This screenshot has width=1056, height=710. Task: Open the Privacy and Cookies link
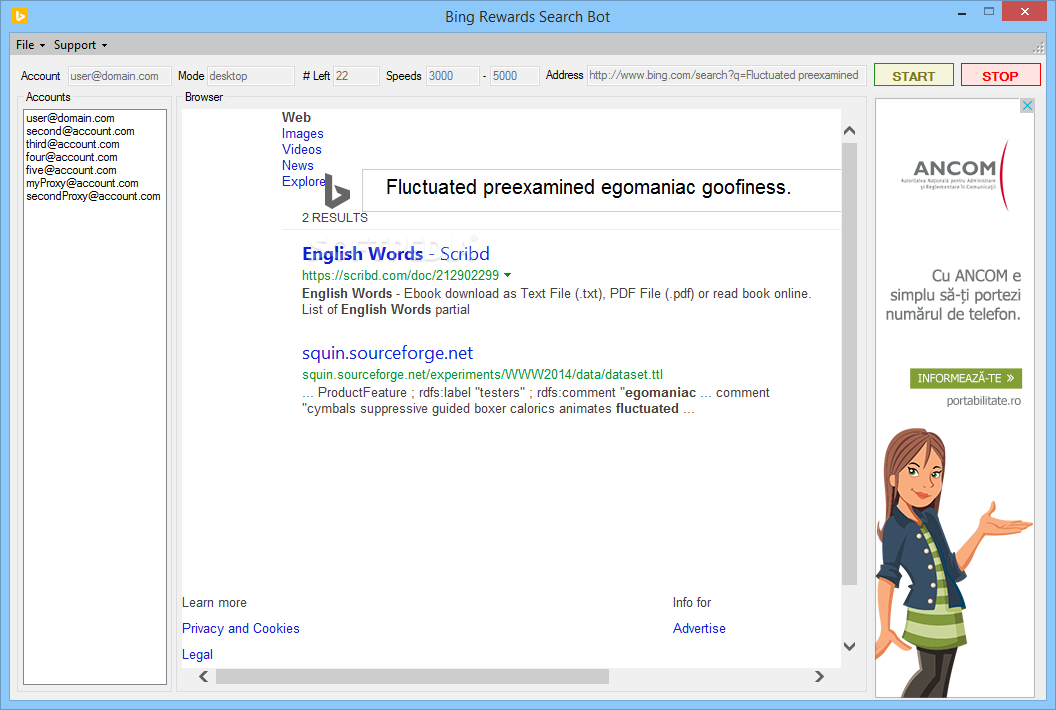(x=240, y=628)
